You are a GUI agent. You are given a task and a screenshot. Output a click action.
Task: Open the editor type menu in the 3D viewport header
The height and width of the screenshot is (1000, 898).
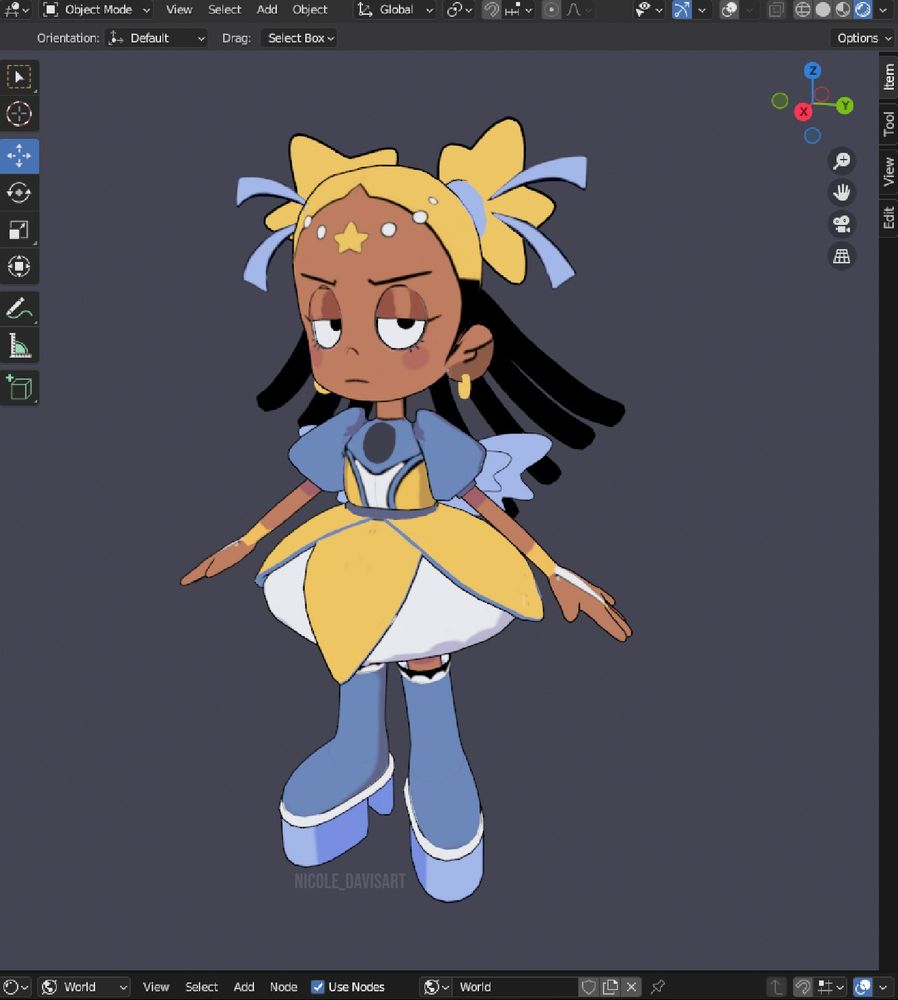16,10
